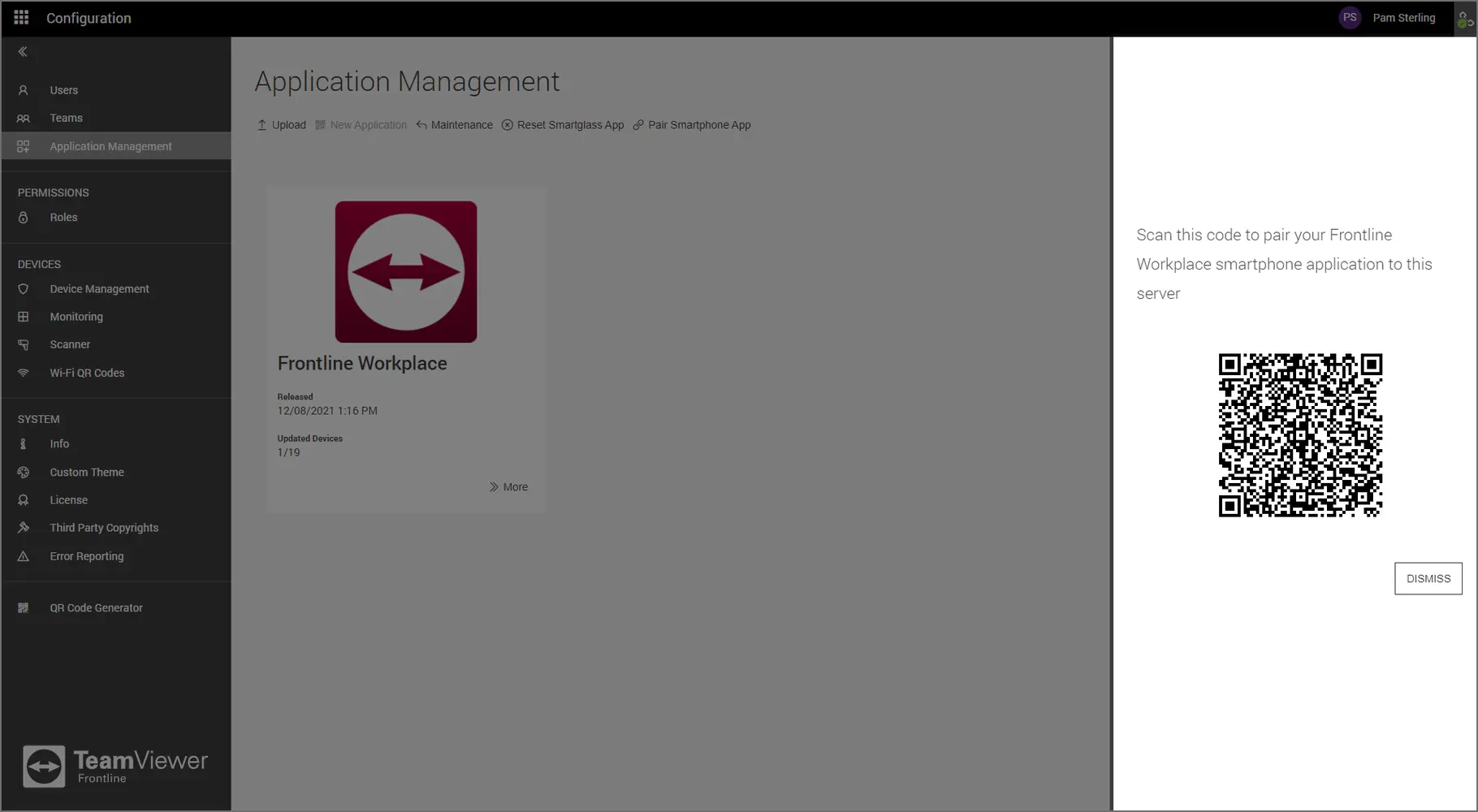The width and height of the screenshot is (1478, 812).
Task: Click the Device Management shield icon
Action: pyautogui.click(x=24, y=289)
